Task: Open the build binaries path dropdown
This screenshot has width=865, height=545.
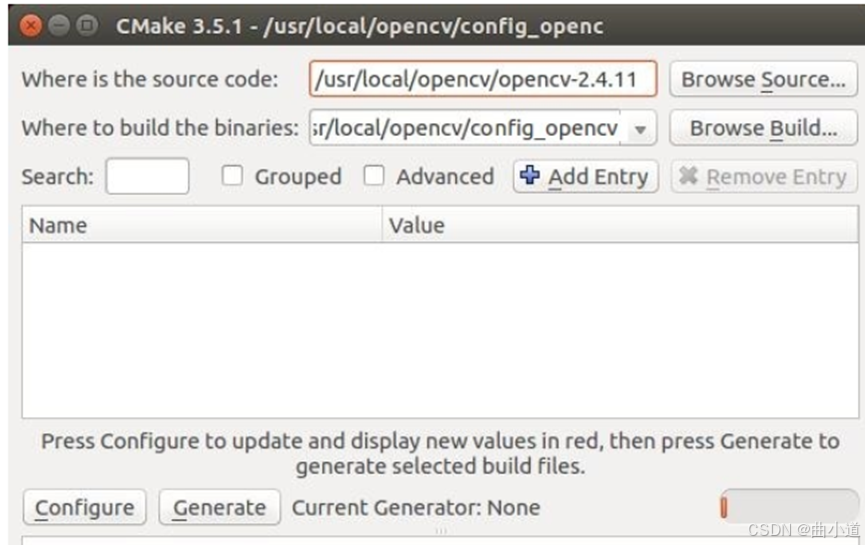Action: [x=639, y=129]
